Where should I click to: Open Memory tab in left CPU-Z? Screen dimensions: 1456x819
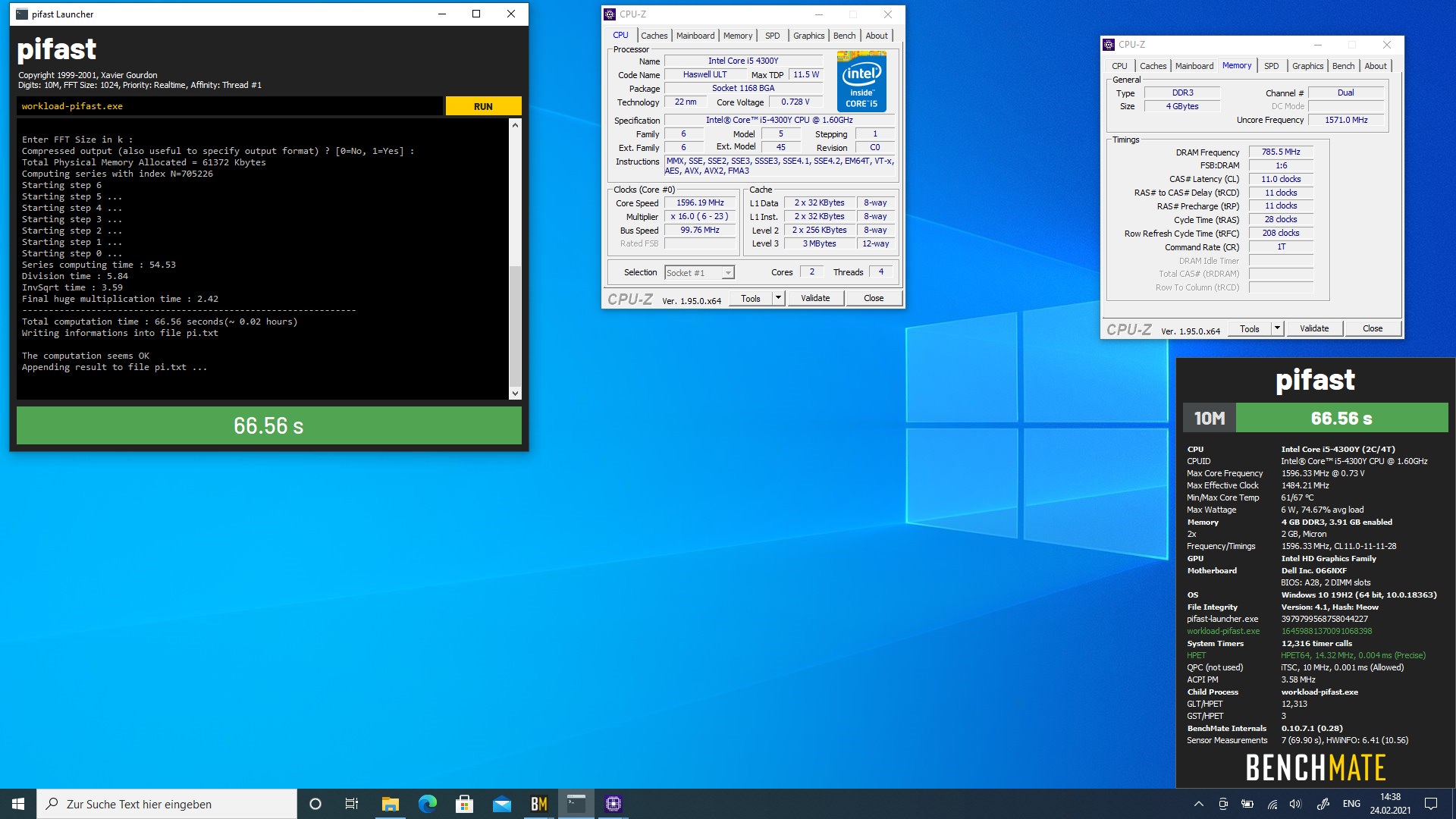pos(738,36)
